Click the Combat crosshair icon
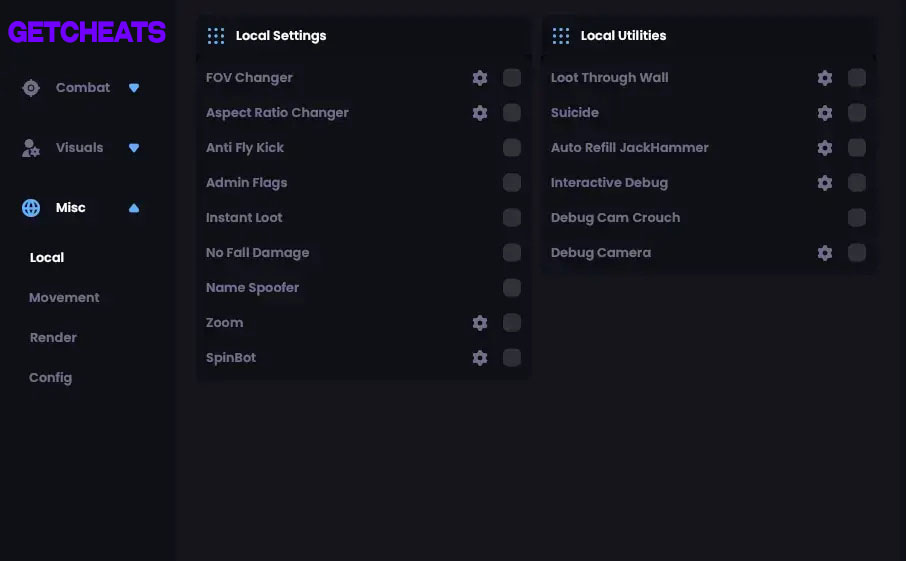The height and width of the screenshot is (561, 906). click(x=31, y=88)
